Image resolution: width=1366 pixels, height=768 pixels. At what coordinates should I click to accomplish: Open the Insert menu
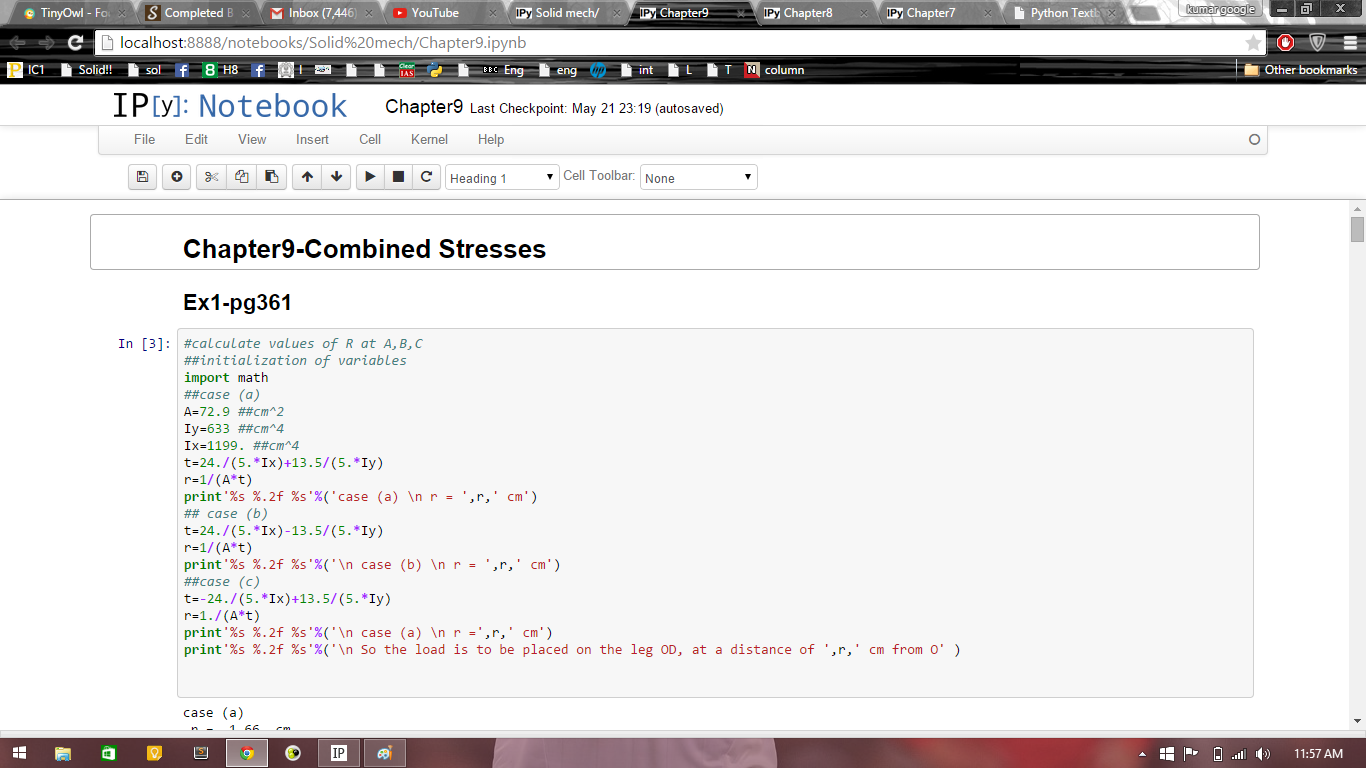[x=312, y=140]
